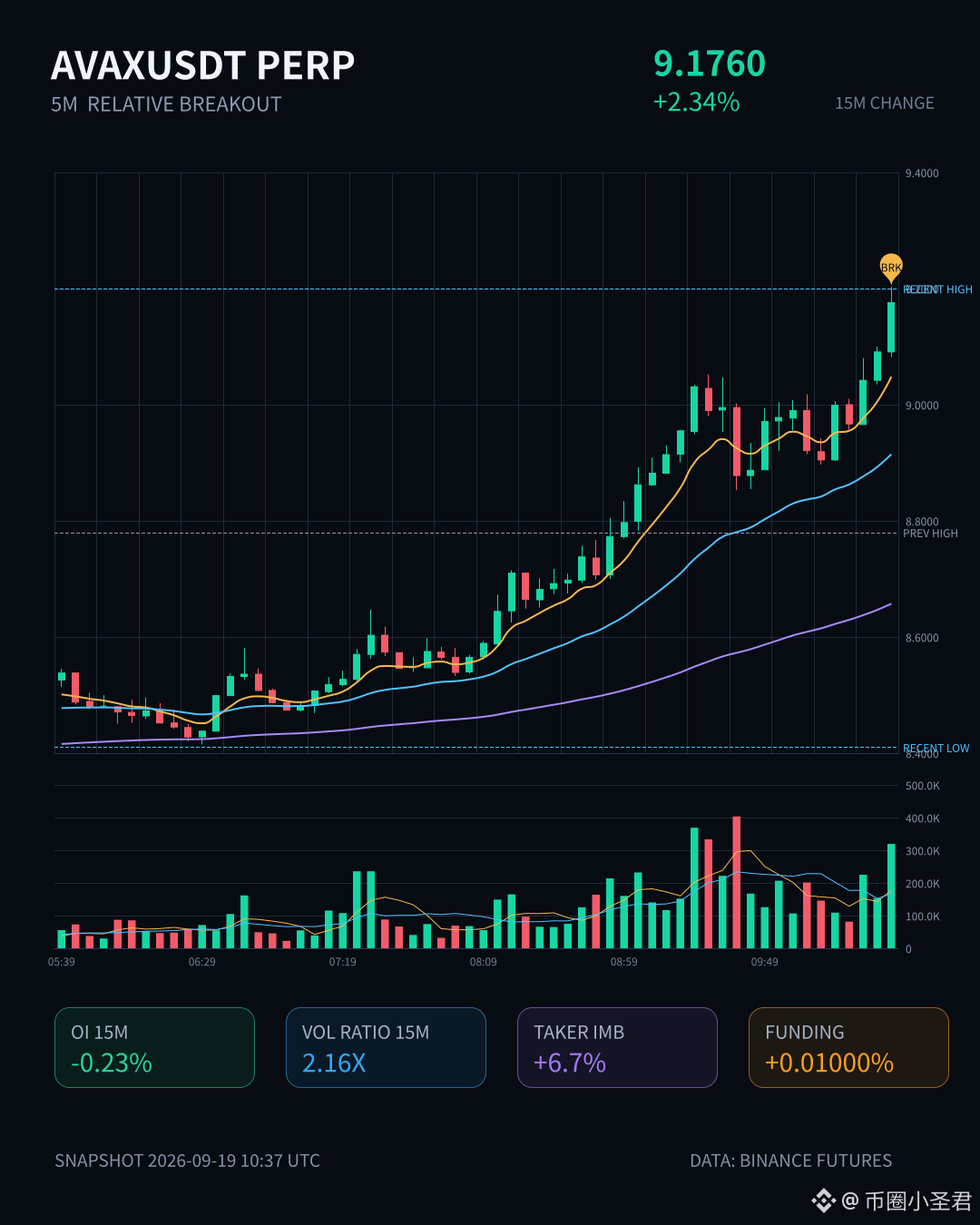Image resolution: width=980 pixels, height=1225 pixels.
Task: Click the RECENT LOW line label
Action: 936,748
